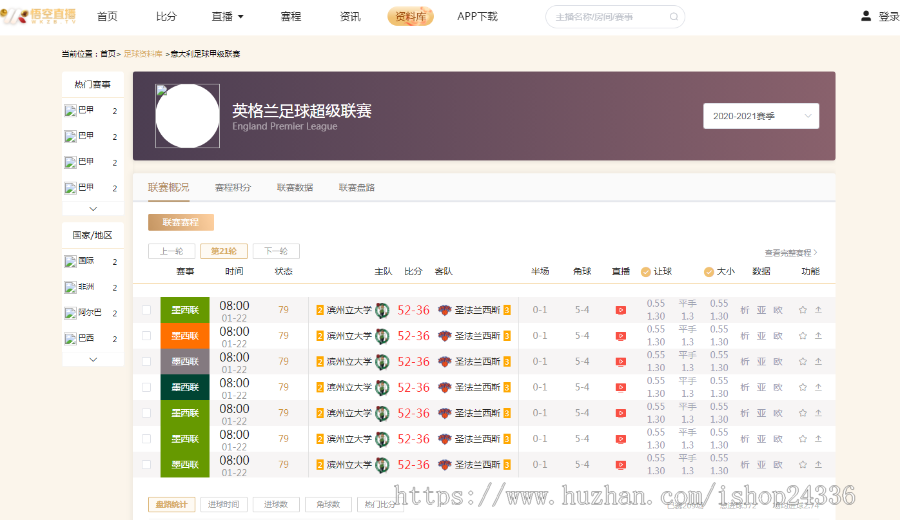Switch to the 联赛数据 tab
900x520 pixels.
(x=295, y=187)
